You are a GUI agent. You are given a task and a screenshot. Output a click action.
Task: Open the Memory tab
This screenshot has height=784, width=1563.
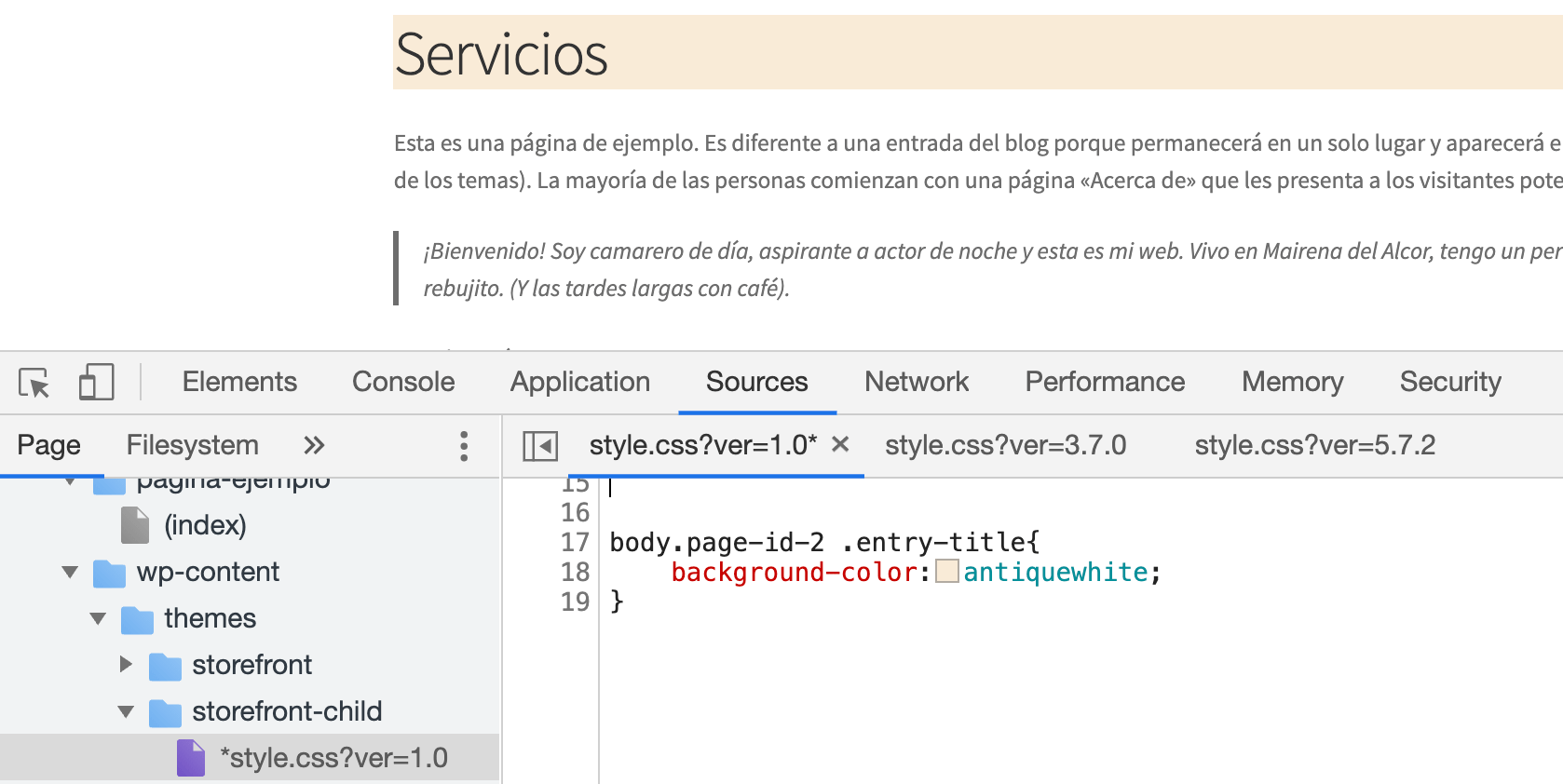coord(1292,382)
